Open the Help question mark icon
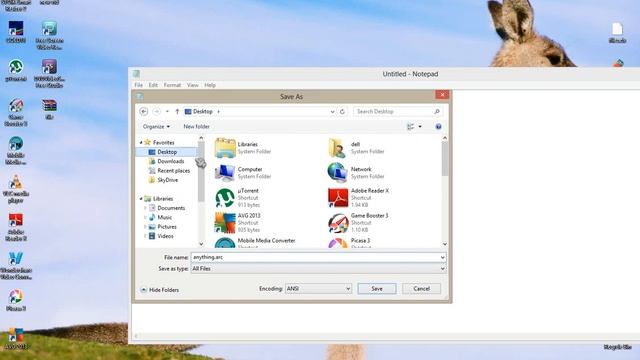The image size is (640, 360). click(x=438, y=127)
